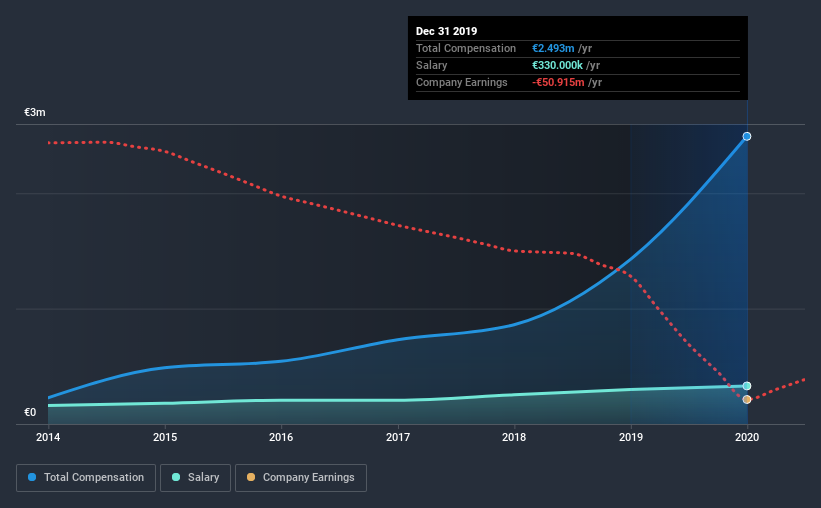Click the 2017 x-axis label
This screenshot has width=821, height=508.
tap(398, 437)
